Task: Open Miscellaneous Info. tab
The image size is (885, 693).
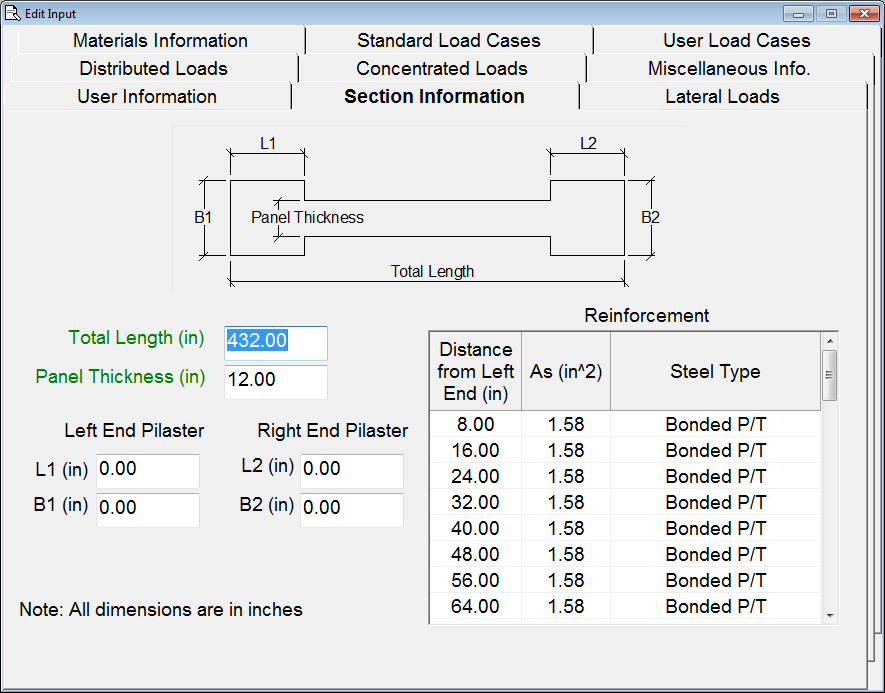Action: coord(729,69)
